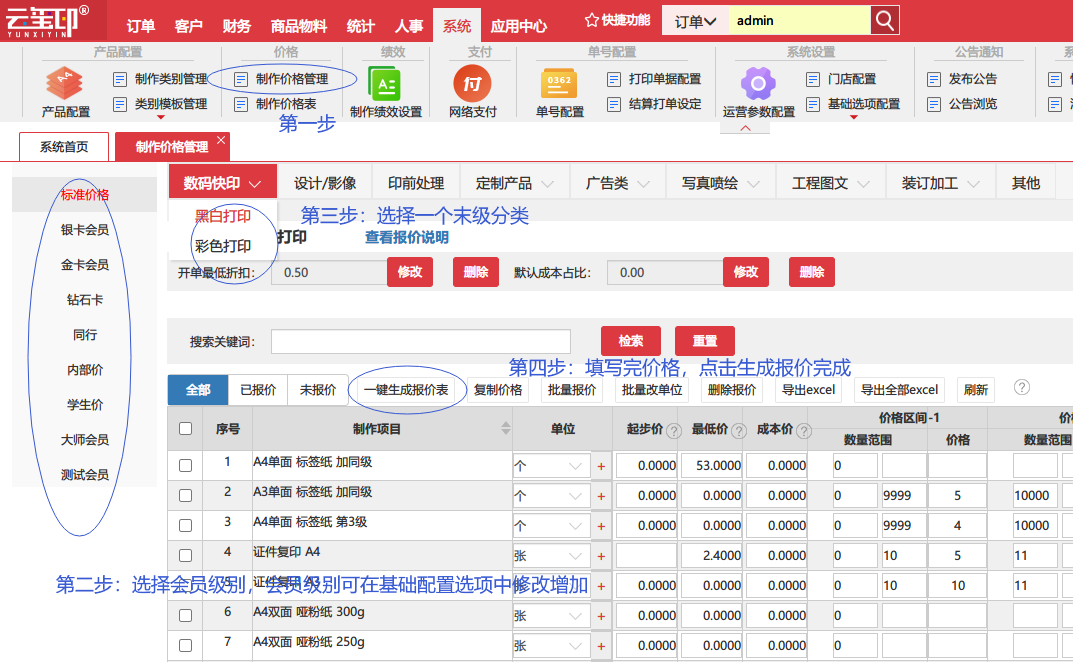Viewport: 1073px width, 662px height.
Task: Open 结算打单设定 in the ribbon
Action: pyautogui.click(x=654, y=104)
